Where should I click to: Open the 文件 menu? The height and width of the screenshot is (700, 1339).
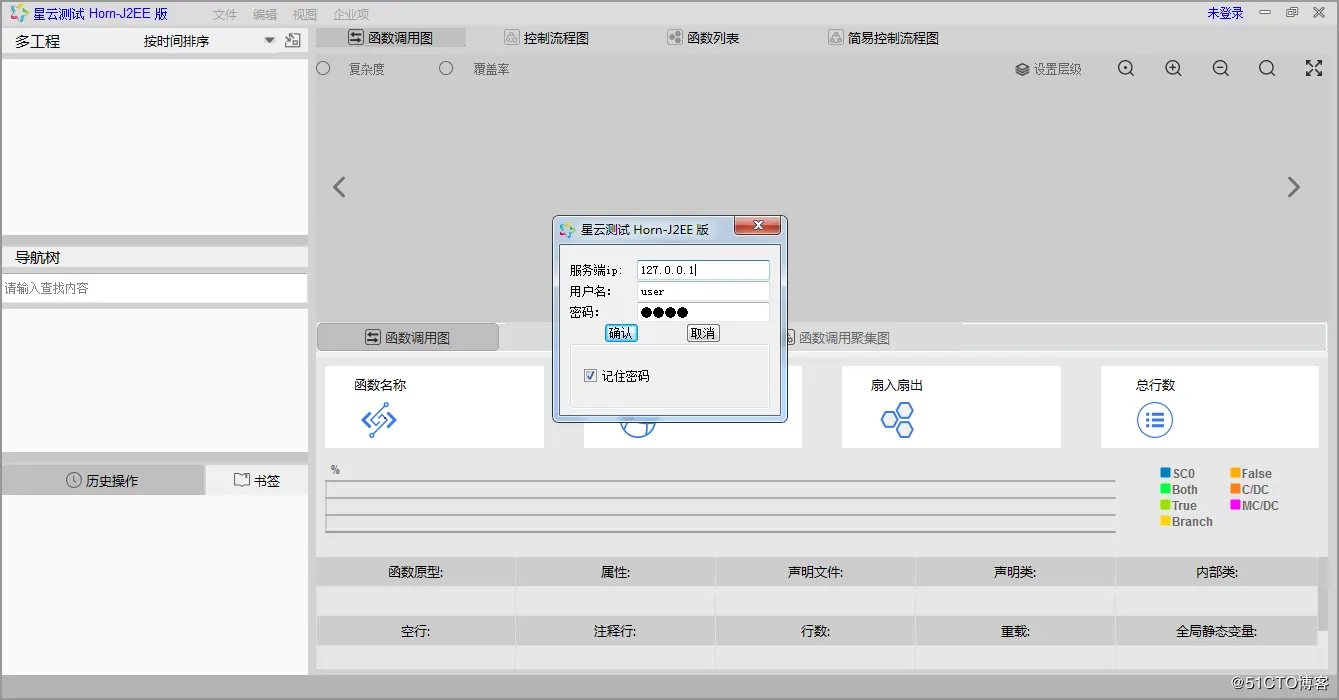(x=225, y=14)
